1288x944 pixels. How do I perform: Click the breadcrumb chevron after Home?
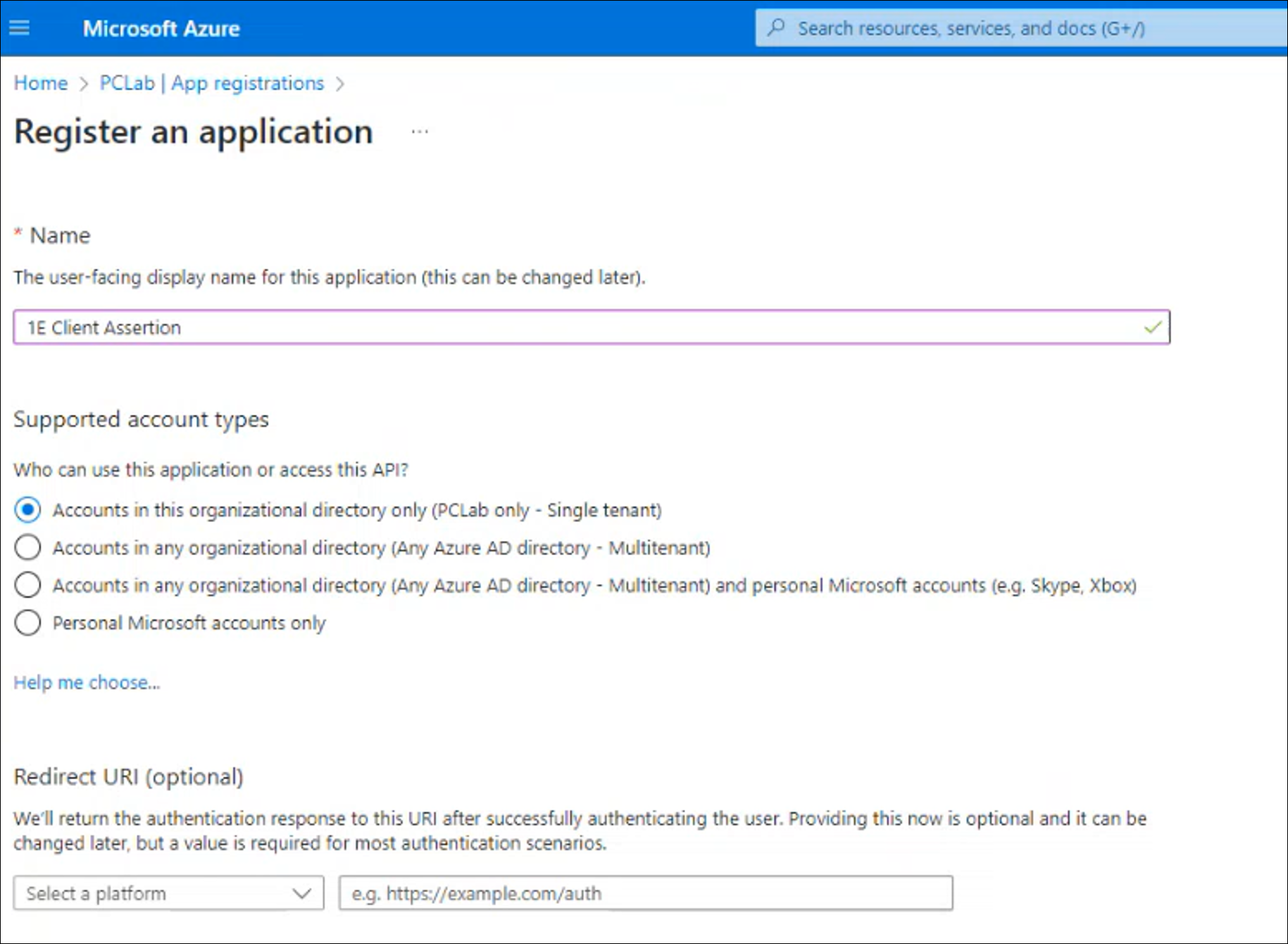point(84,84)
